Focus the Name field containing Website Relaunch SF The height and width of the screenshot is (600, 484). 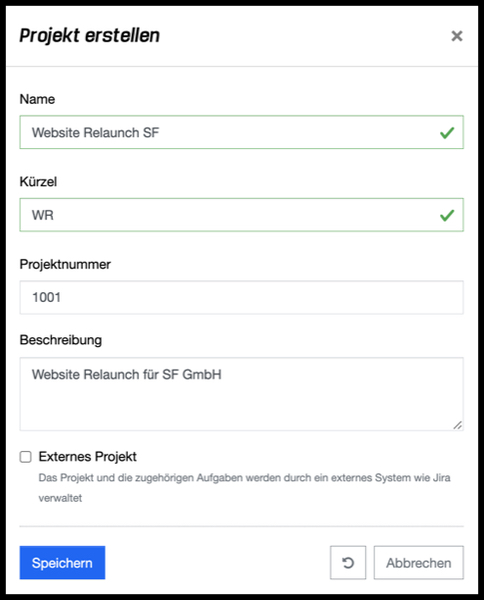pos(241,132)
